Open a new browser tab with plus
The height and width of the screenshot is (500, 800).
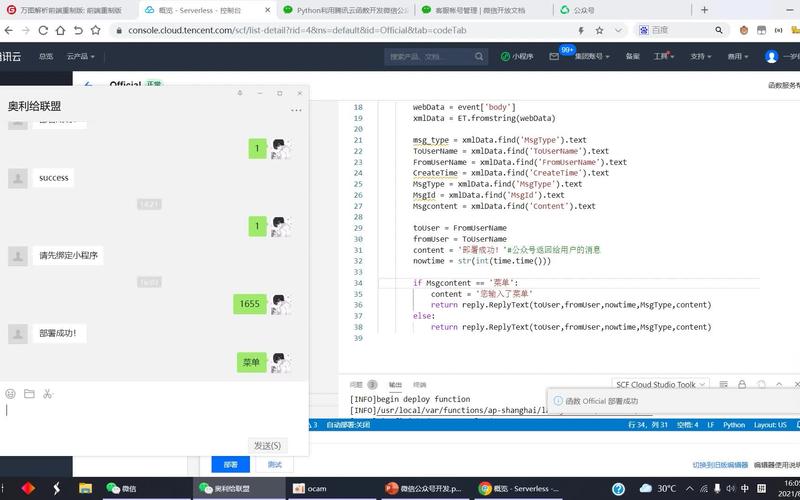pyautogui.click(x=704, y=10)
